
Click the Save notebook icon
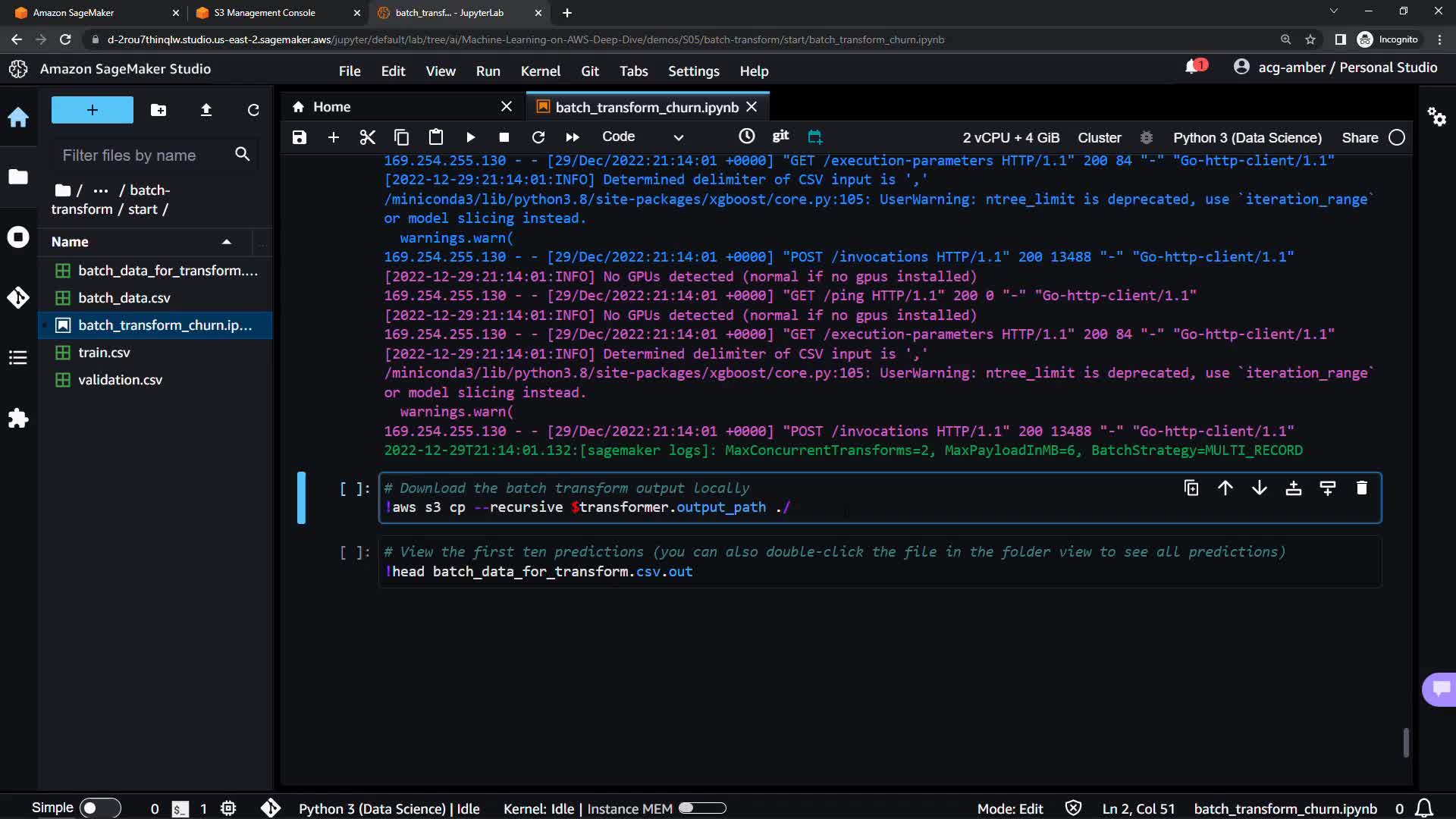tap(300, 137)
